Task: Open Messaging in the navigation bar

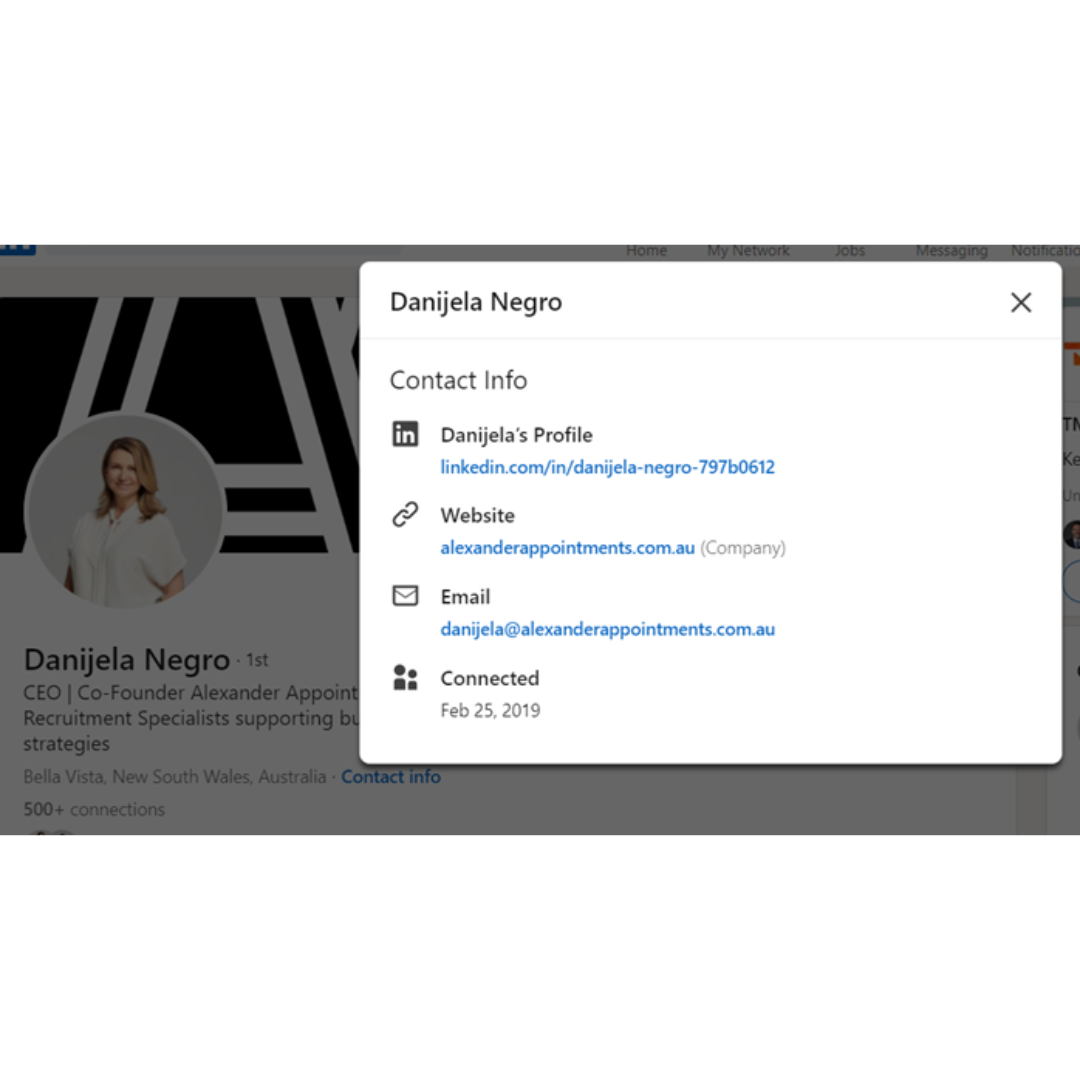Action: point(951,251)
